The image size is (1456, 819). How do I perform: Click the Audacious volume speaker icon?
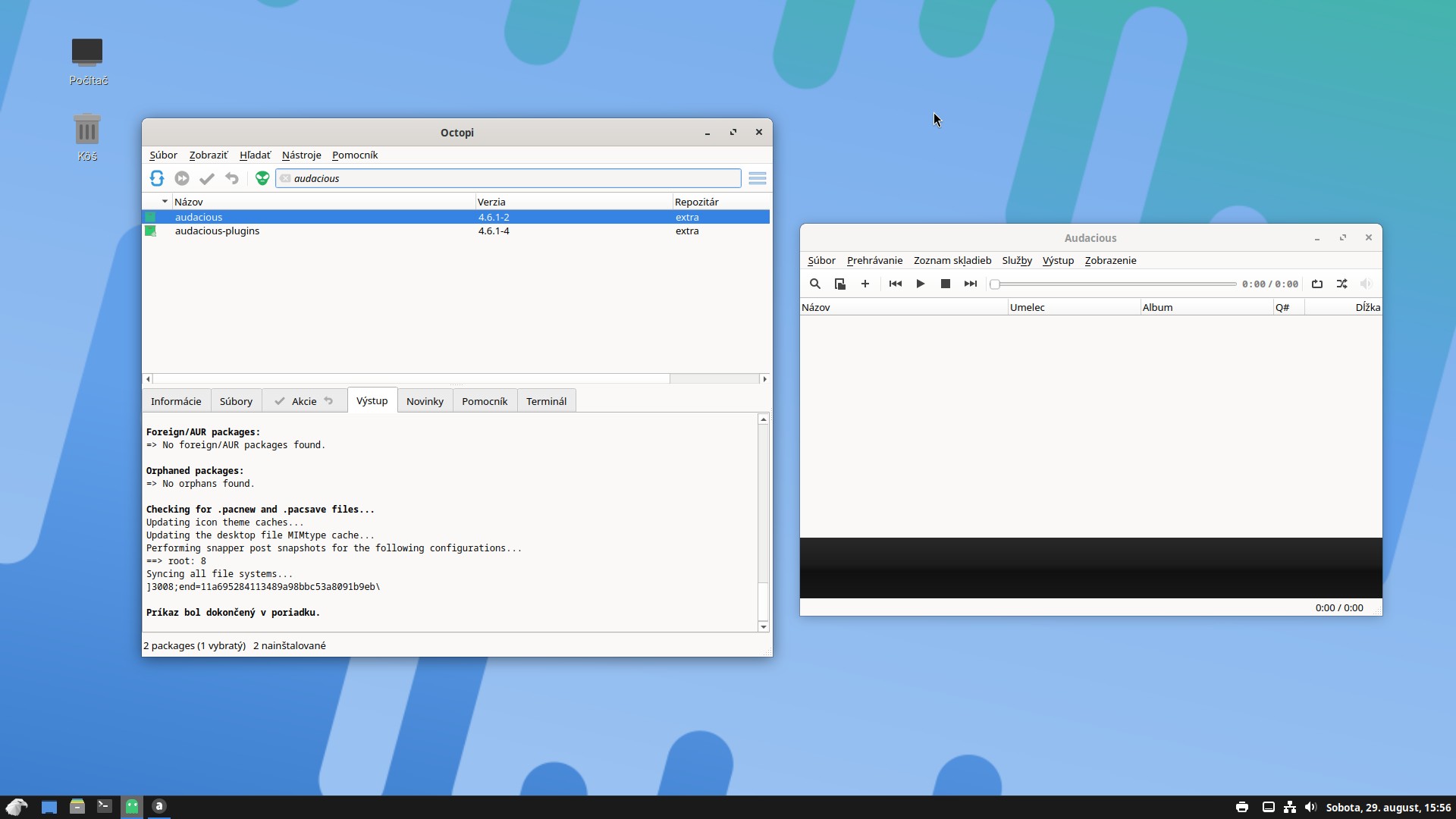tap(1367, 284)
